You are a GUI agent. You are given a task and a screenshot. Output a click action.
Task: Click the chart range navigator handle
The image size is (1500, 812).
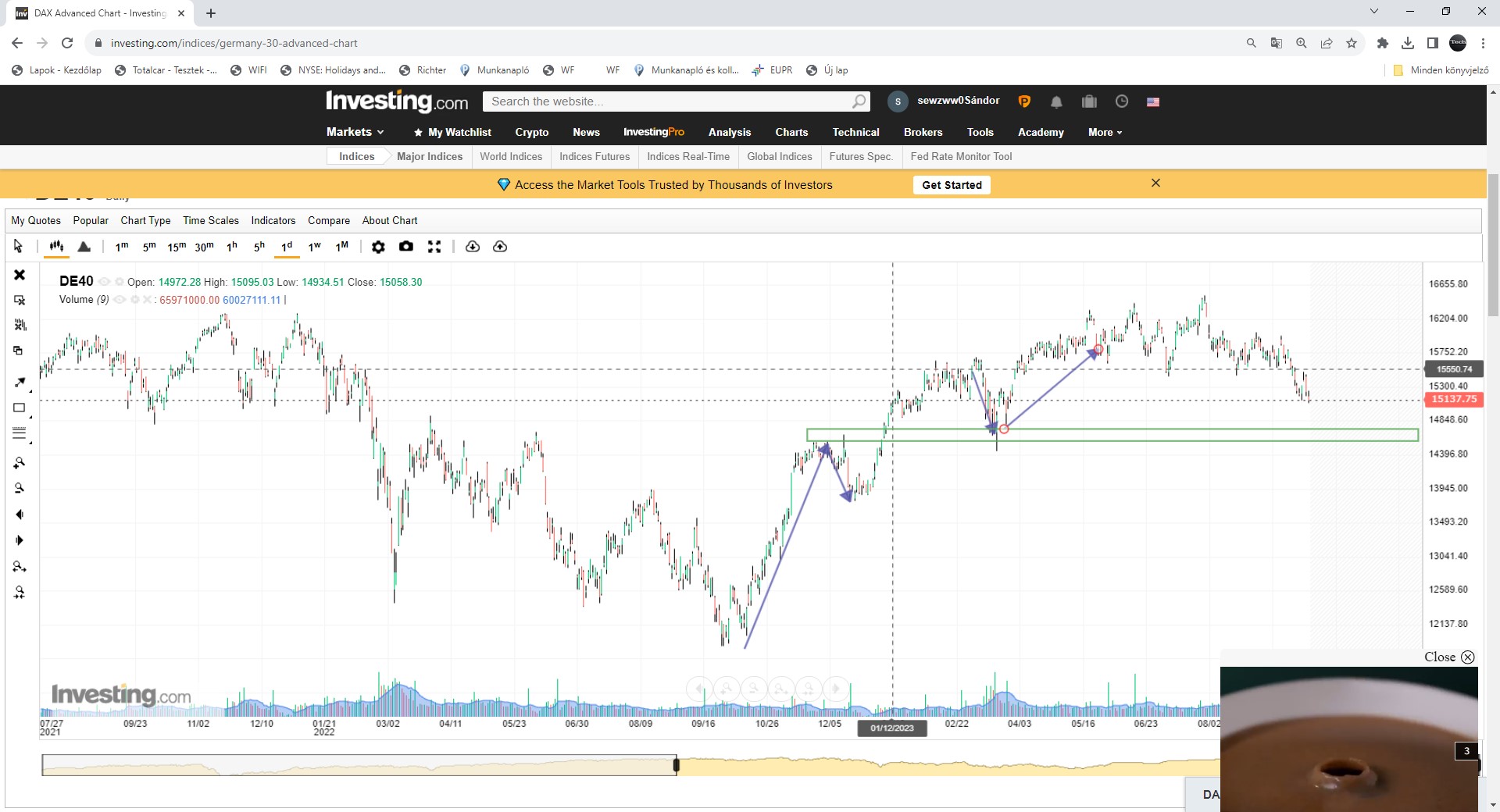pyautogui.click(x=677, y=765)
